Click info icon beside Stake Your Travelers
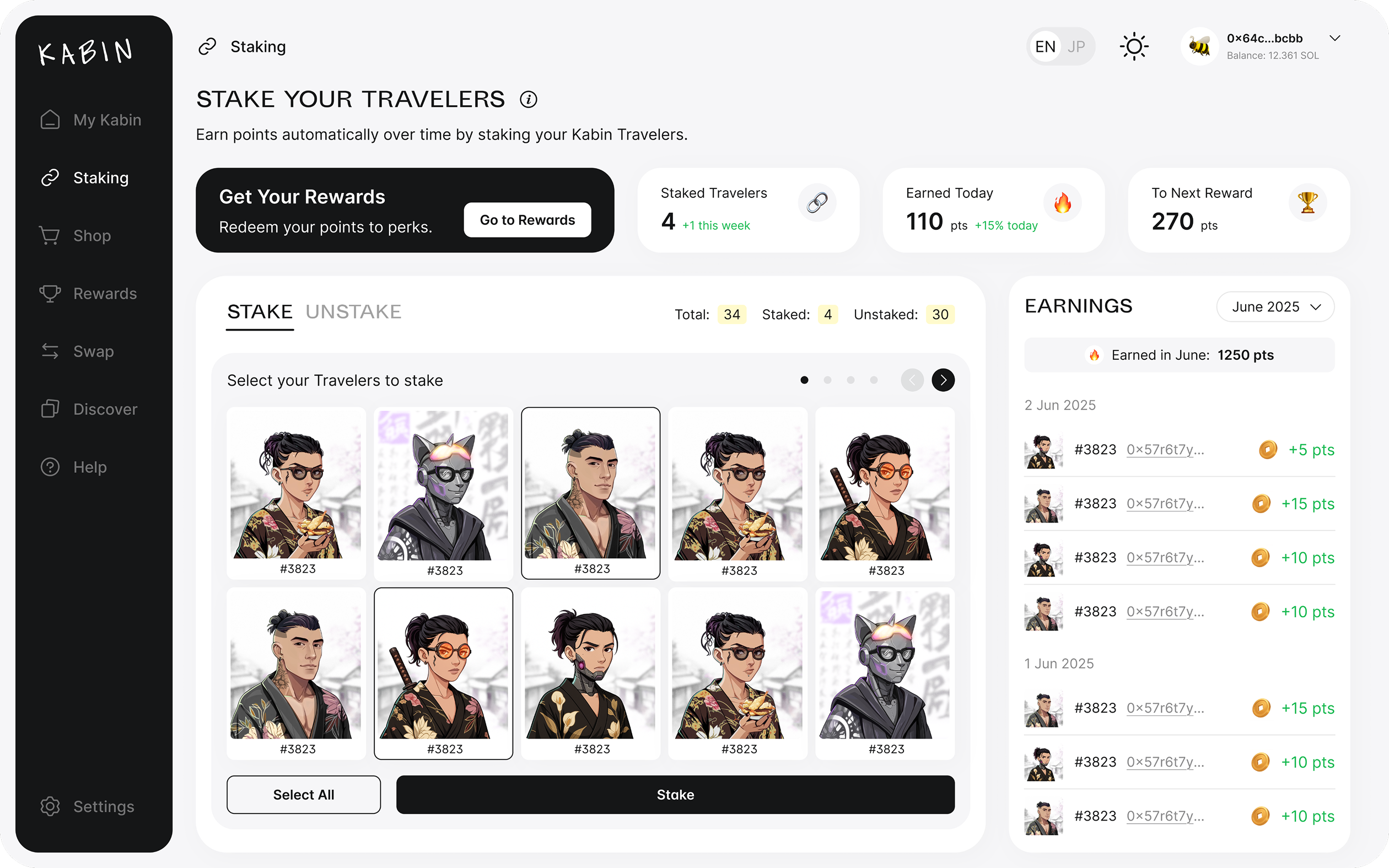The height and width of the screenshot is (868, 1389). tap(529, 99)
